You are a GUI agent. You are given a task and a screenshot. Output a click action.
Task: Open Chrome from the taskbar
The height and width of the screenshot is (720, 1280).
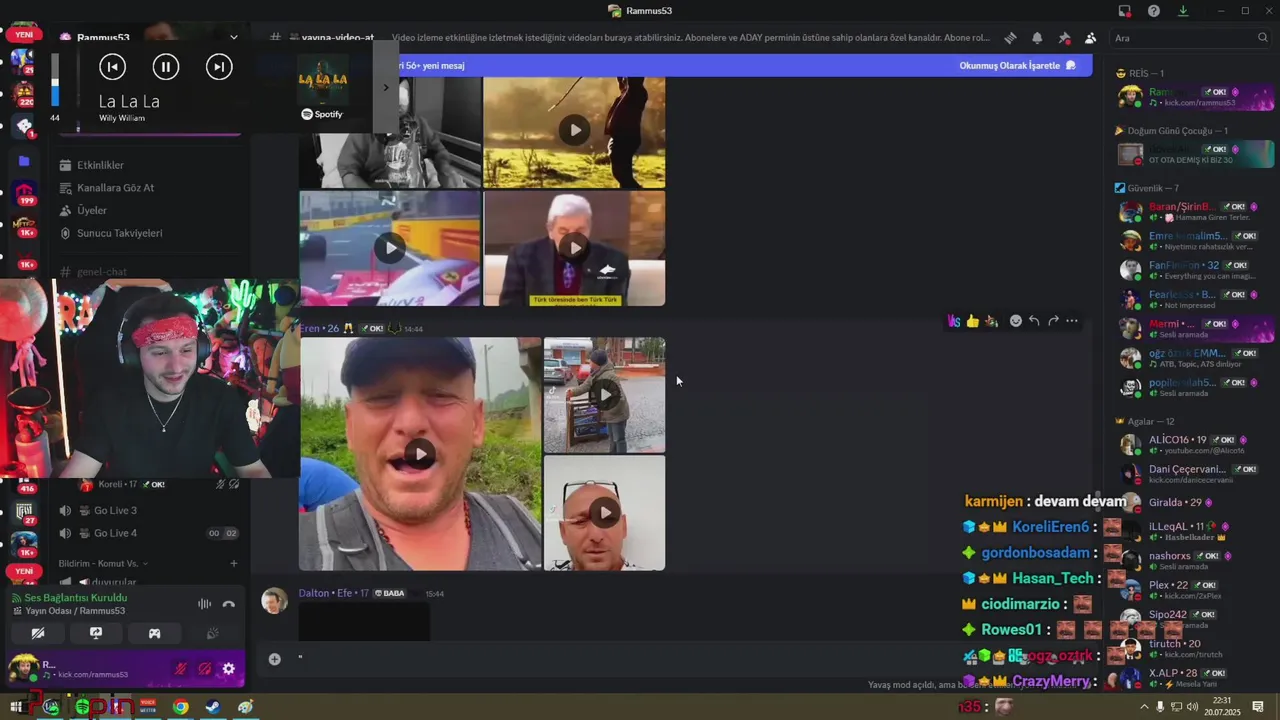(180, 707)
